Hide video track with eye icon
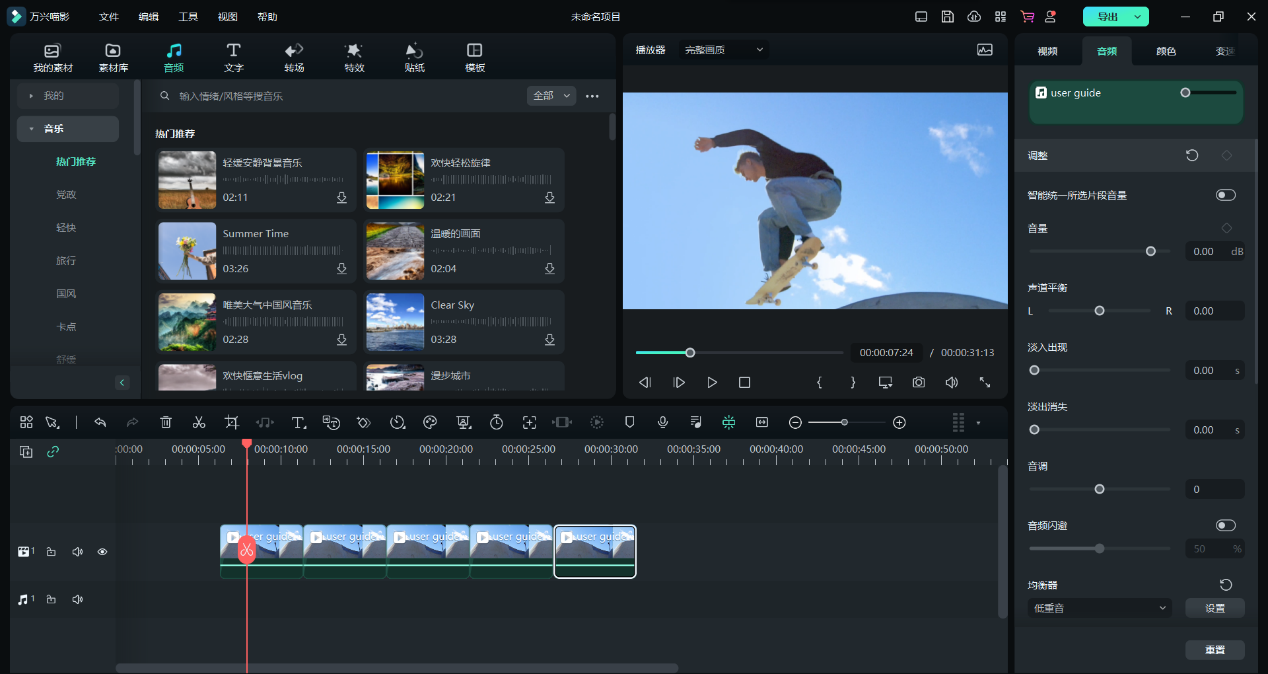 (102, 552)
